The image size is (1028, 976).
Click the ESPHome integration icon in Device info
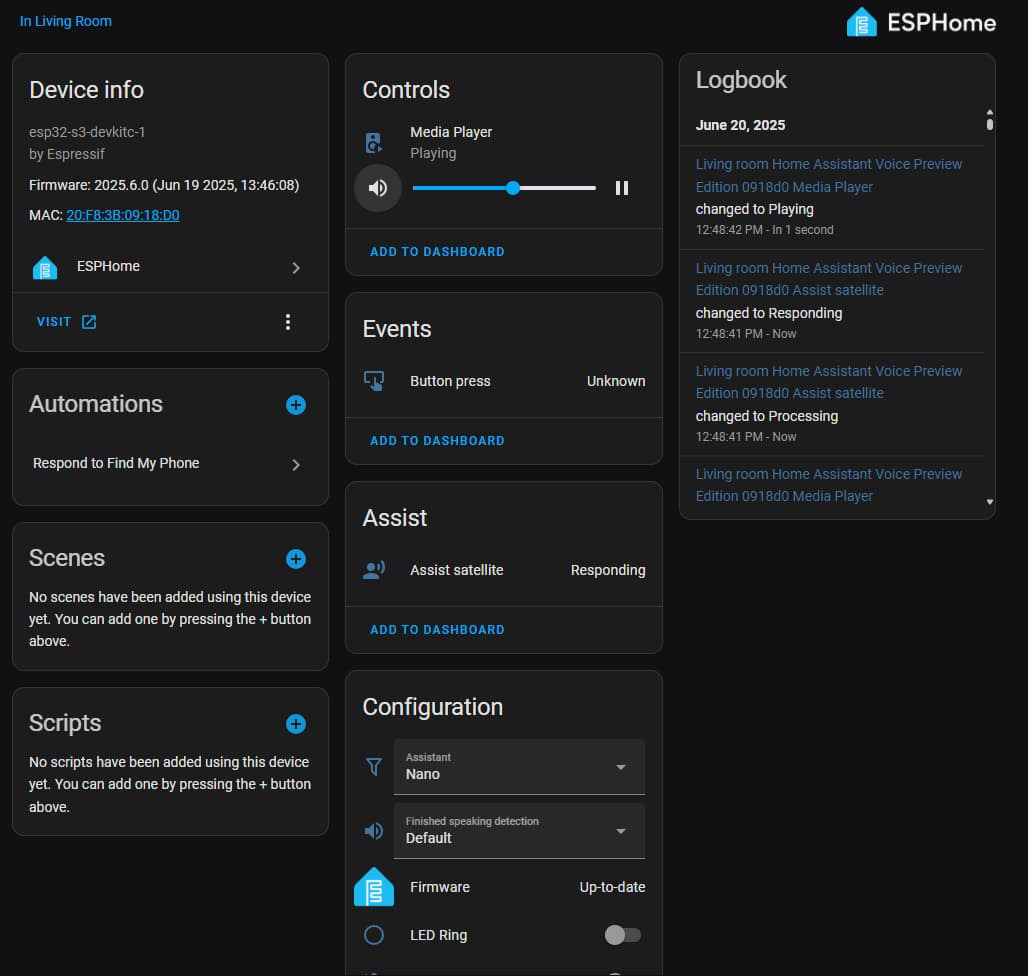45,267
